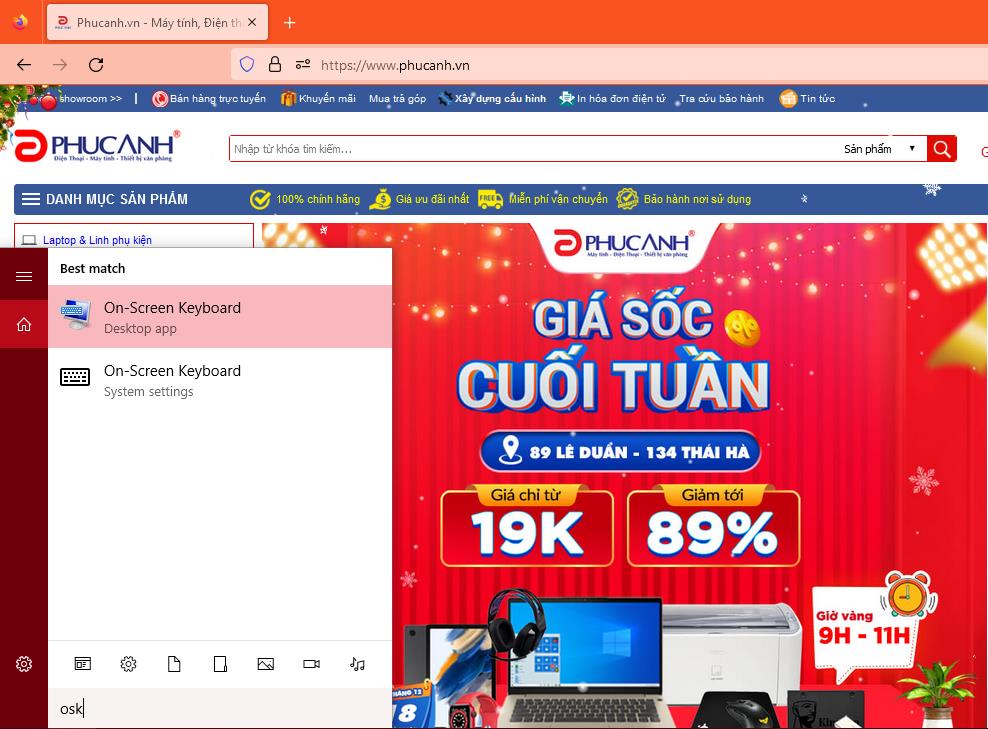Image resolution: width=988 pixels, height=729 pixels.
Task: Click the 100% chính hãng checkmark icon
Action: coord(260,199)
